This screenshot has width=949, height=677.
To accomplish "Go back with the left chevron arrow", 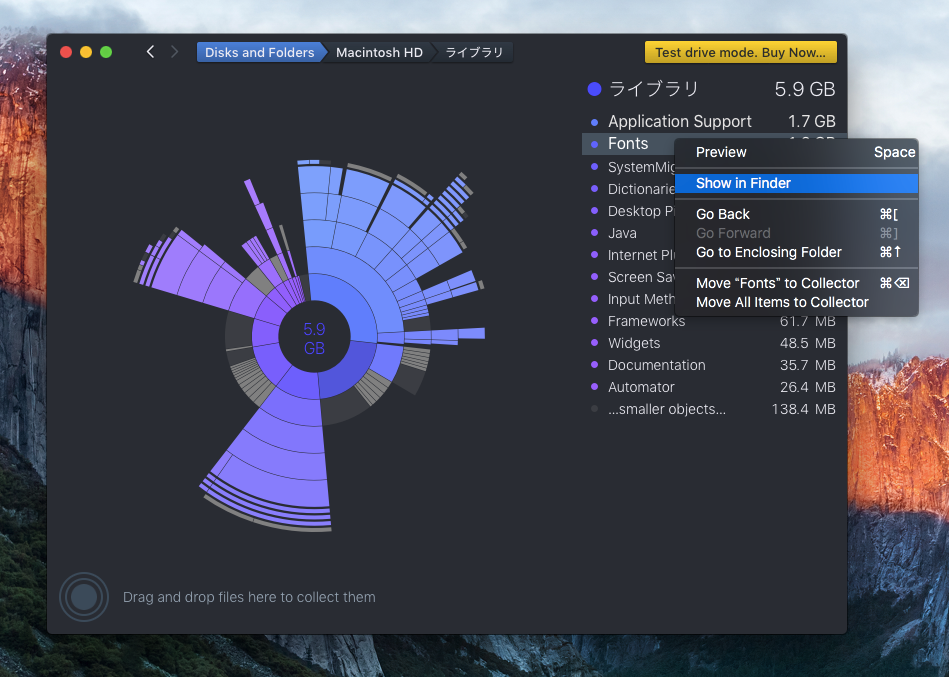I will coord(151,52).
